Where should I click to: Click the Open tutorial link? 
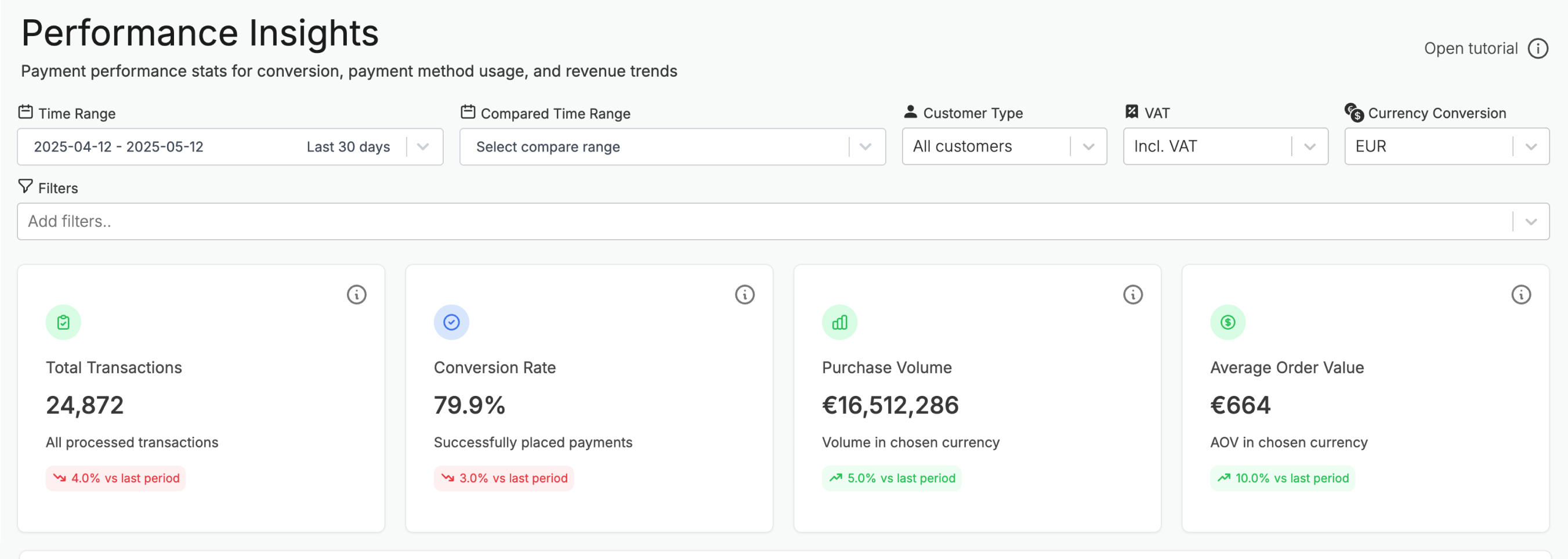click(x=1470, y=49)
